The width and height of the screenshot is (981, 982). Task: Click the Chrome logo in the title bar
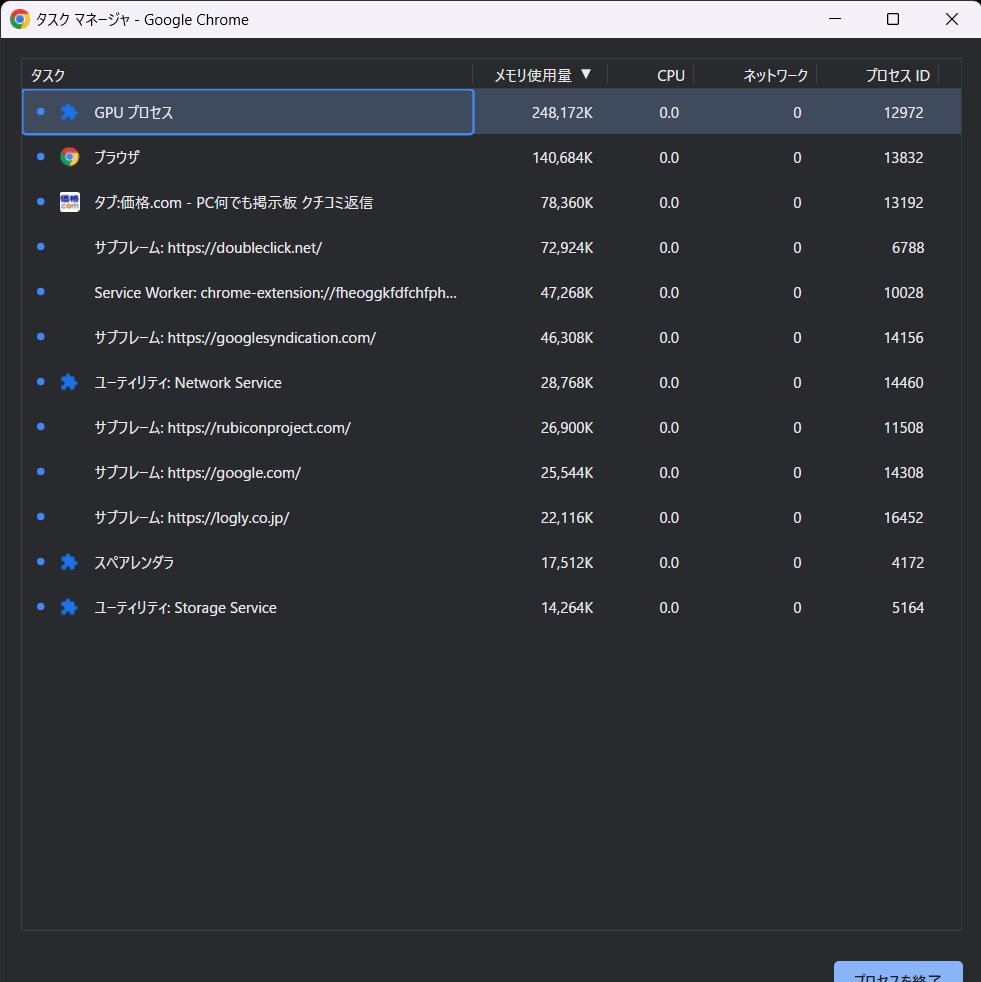pos(20,19)
